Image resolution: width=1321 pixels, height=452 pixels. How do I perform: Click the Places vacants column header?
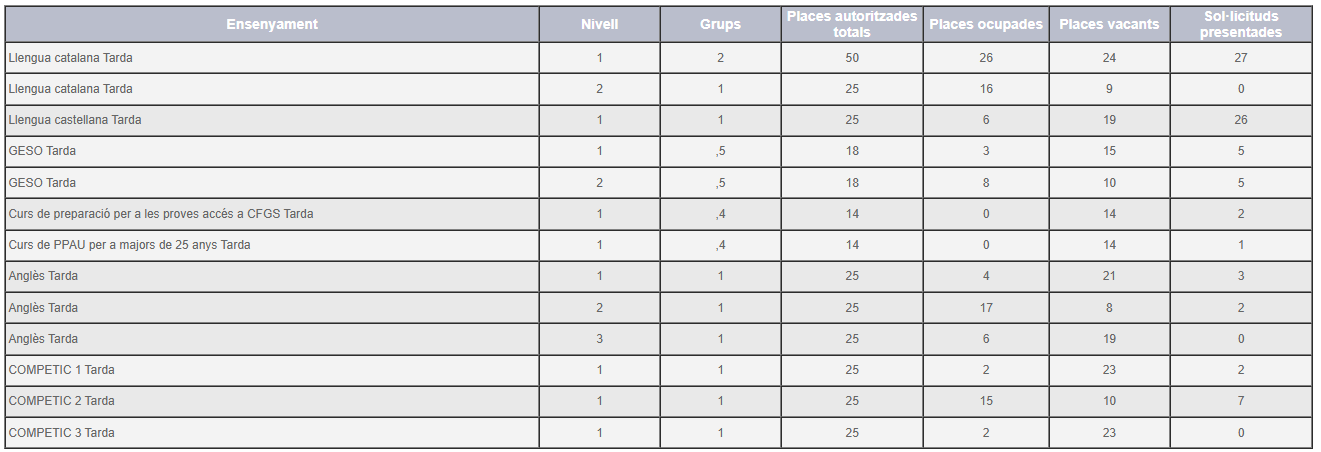(1109, 24)
